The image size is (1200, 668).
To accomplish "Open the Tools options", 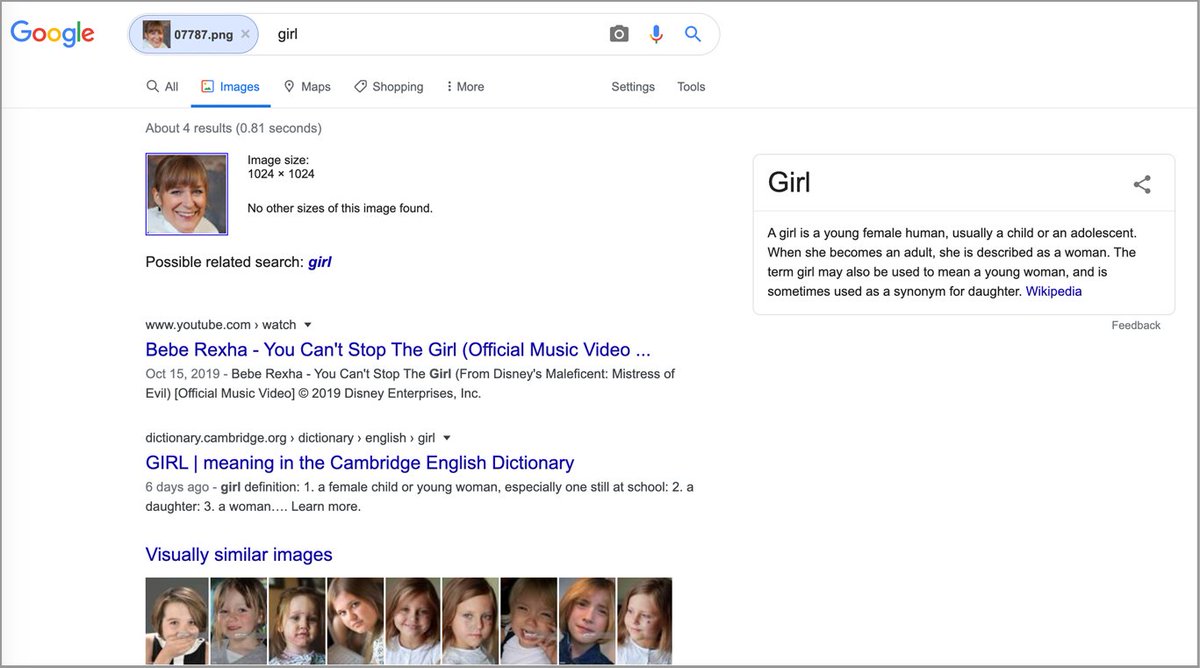I will tap(691, 87).
